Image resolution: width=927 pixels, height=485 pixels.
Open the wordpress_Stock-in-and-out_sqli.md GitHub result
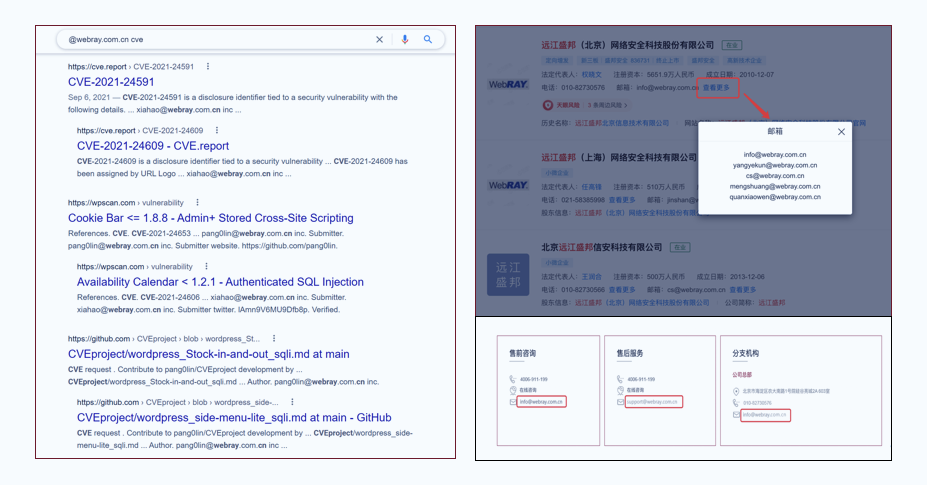pyautogui.click(x=209, y=354)
